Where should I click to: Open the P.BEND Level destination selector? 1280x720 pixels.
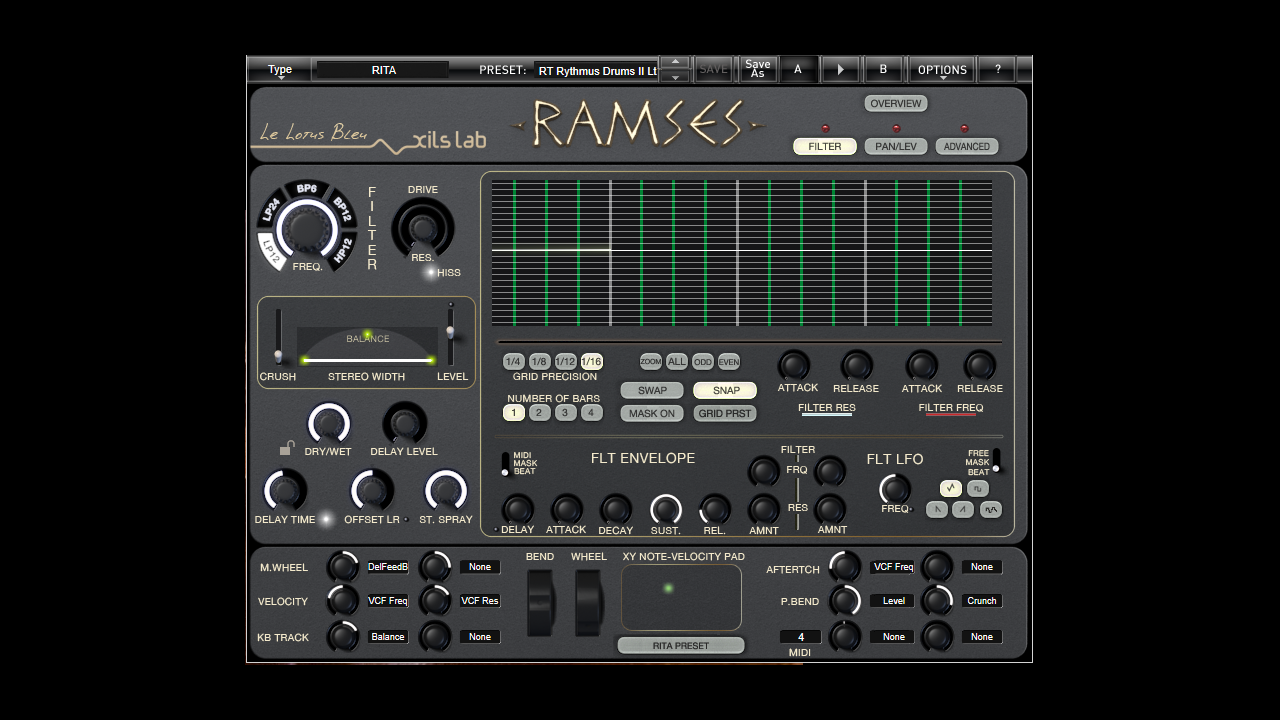pyautogui.click(x=893, y=601)
